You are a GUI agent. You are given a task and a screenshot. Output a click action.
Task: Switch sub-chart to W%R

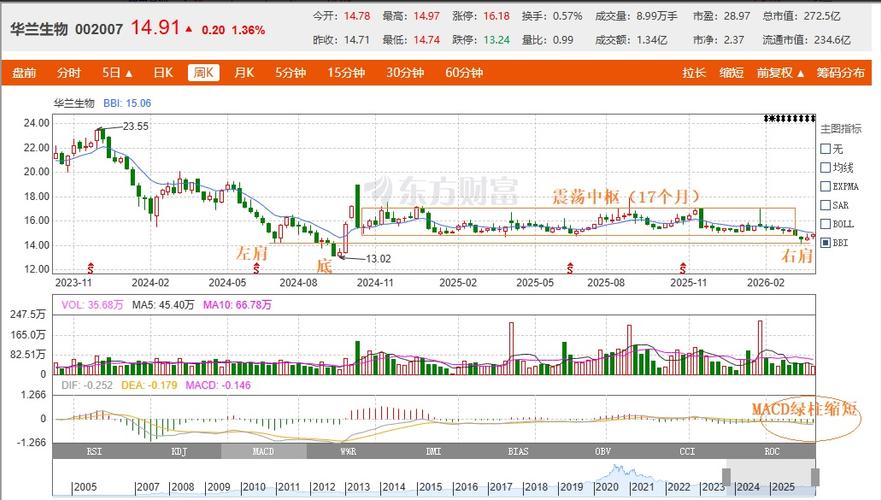pos(348,451)
